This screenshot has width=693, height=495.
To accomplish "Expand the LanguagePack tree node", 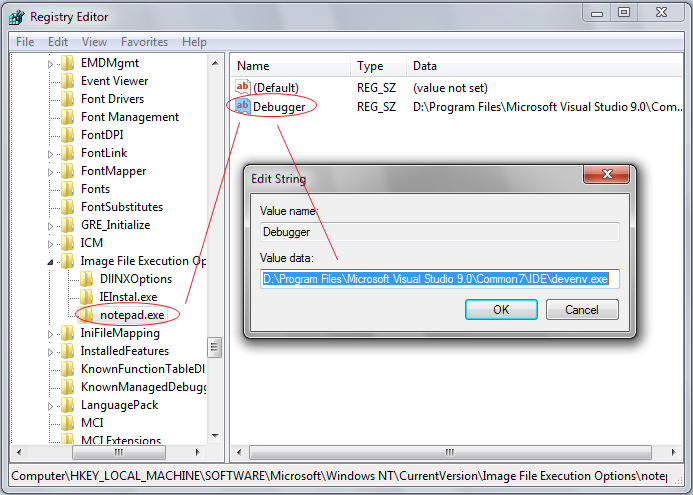I will [50, 407].
